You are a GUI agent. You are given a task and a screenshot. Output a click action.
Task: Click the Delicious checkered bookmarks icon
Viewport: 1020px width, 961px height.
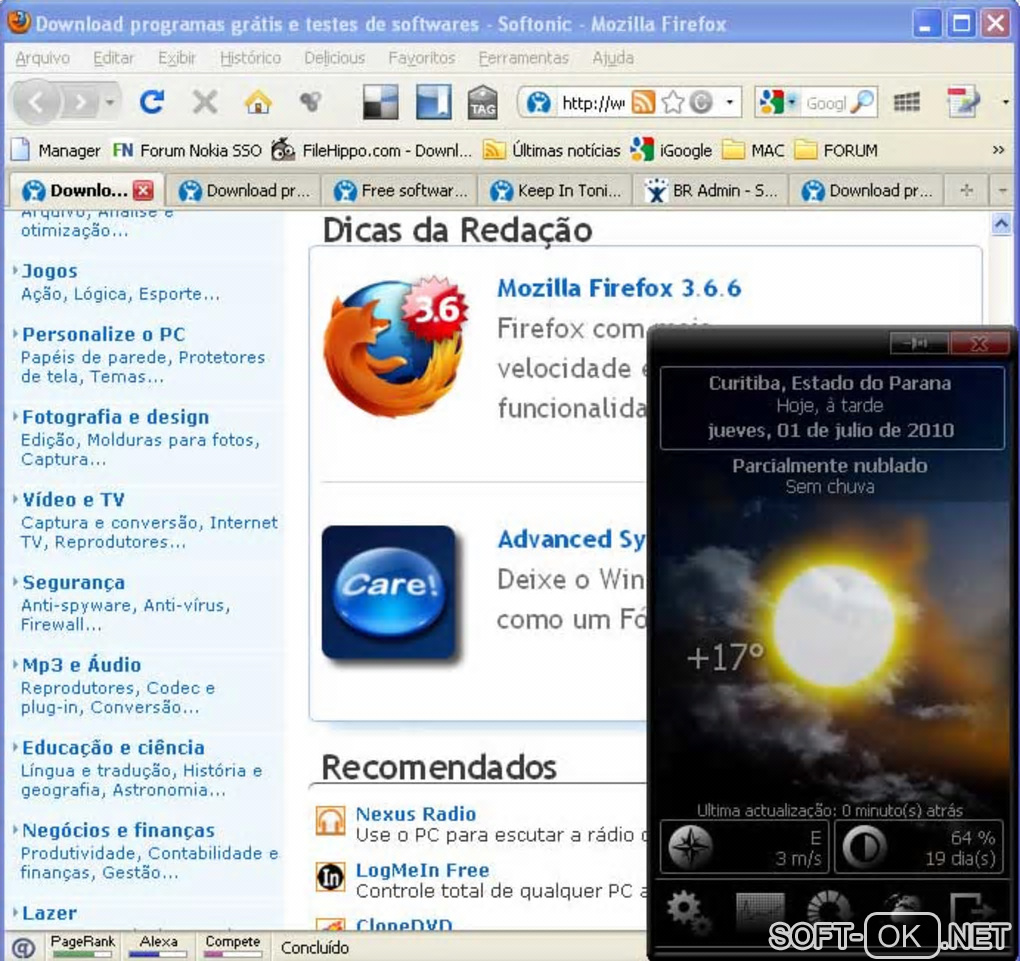point(380,102)
